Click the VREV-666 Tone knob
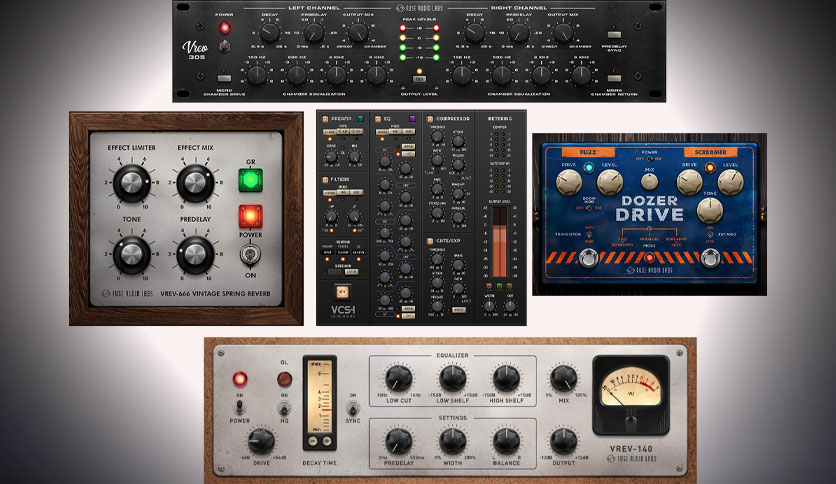 (x=132, y=255)
